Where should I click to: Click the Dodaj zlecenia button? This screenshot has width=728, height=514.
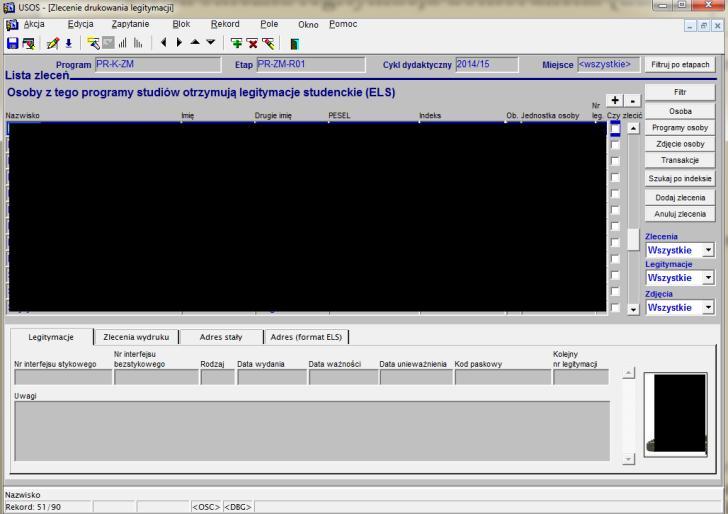[680, 198]
